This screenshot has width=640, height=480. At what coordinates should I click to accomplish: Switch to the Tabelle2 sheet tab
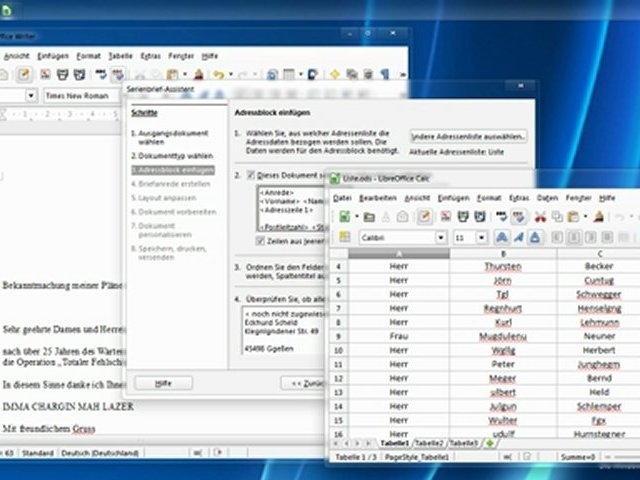pyautogui.click(x=429, y=442)
